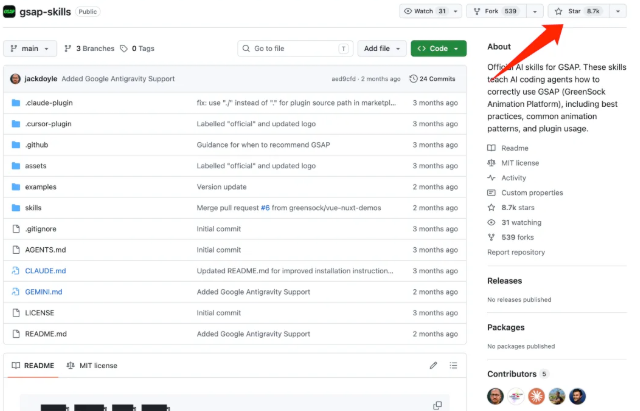View 3 Branches link
This screenshot has height=411, width=640.
pos(89,49)
